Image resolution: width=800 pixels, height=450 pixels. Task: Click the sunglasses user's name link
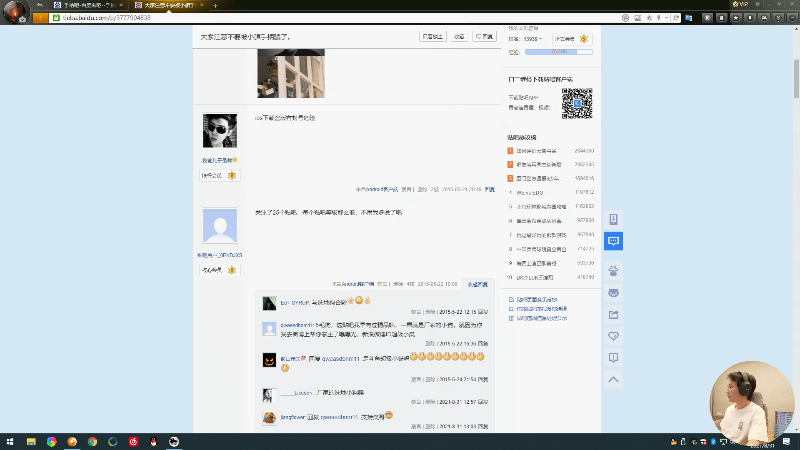pos(217,160)
